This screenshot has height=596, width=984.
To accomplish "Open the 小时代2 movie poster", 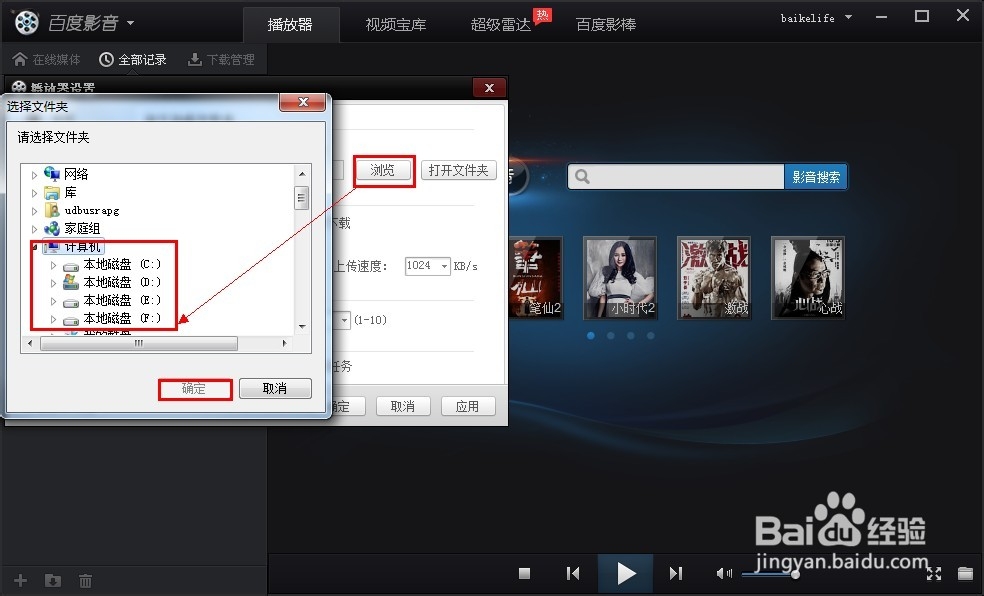I will [x=620, y=278].
